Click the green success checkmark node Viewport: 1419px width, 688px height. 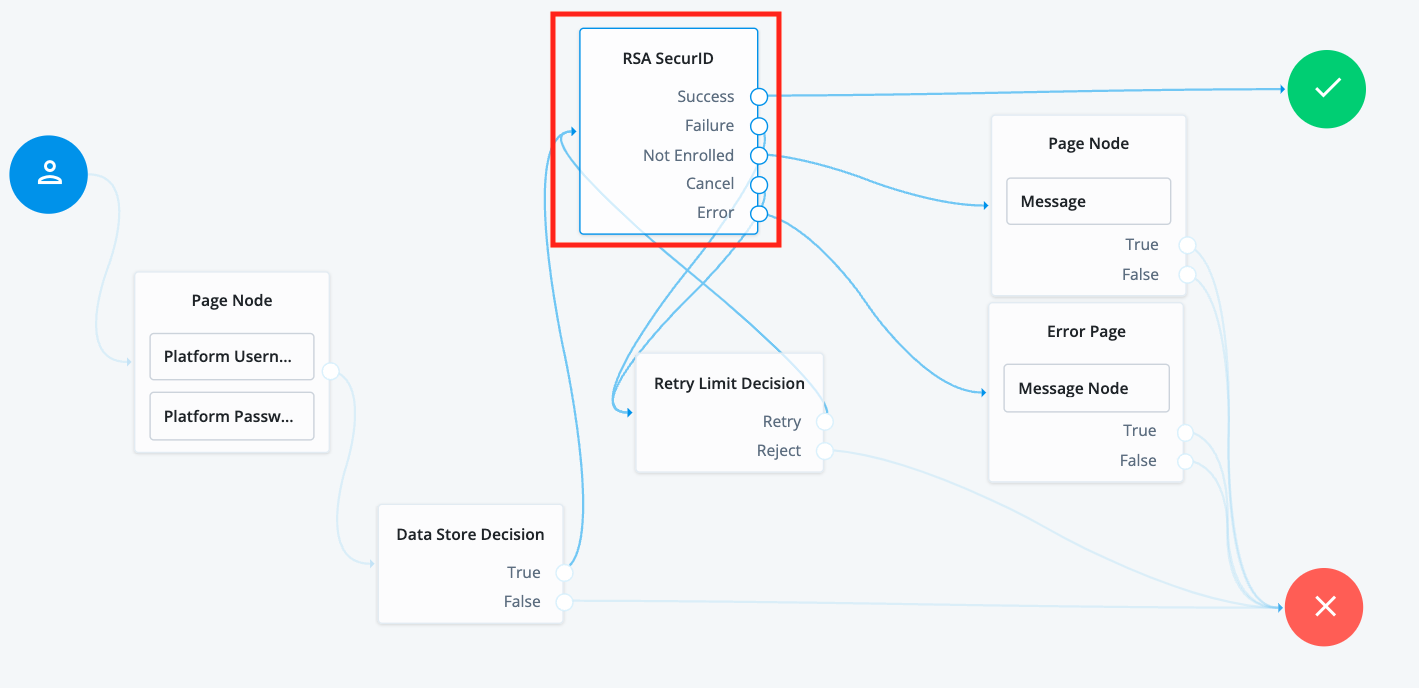(x=1326, y=89)
